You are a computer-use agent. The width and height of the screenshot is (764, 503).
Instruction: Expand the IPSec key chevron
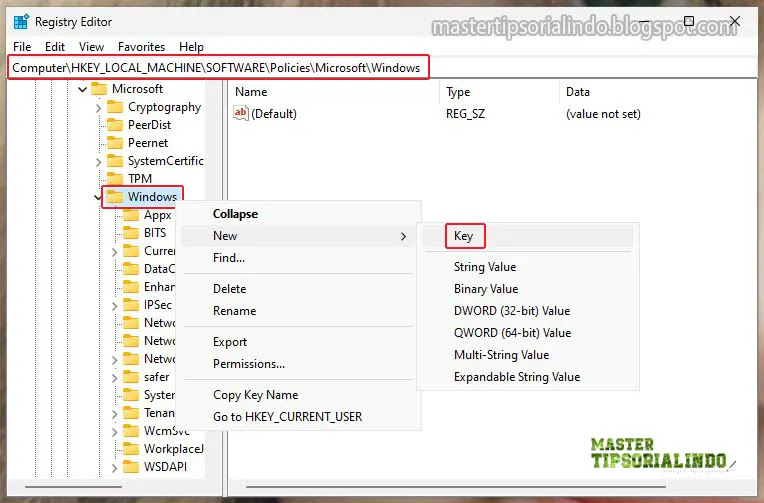(115, 306)
